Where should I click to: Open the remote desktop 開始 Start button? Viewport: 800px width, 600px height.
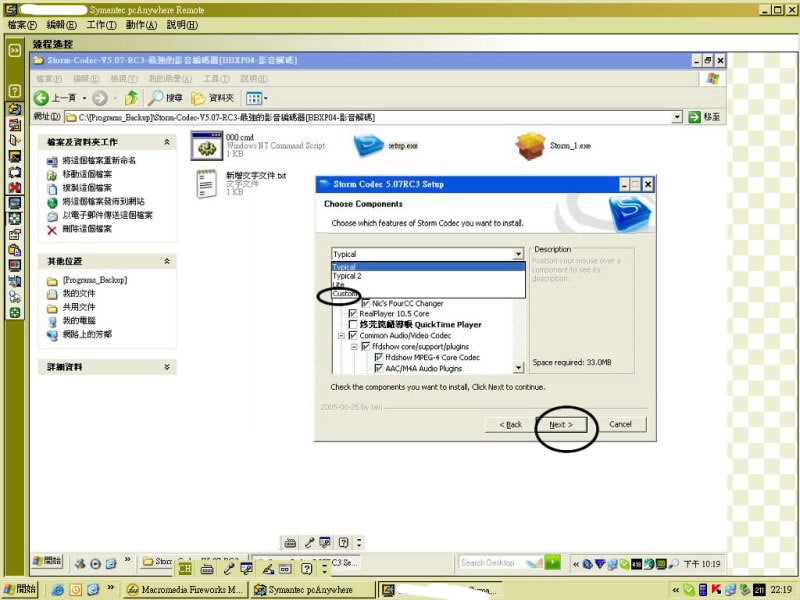pos(47,561)
